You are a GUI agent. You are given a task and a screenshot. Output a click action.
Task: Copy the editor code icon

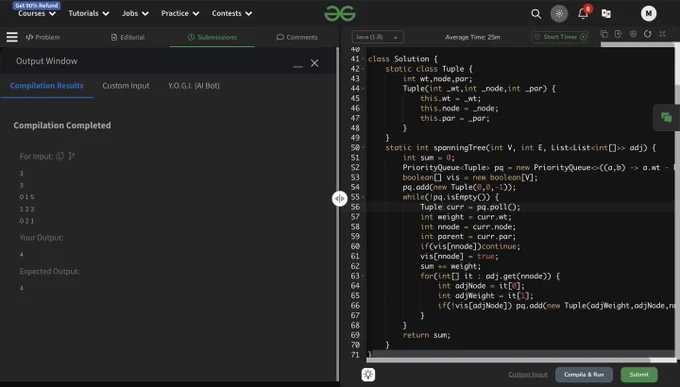604,34
